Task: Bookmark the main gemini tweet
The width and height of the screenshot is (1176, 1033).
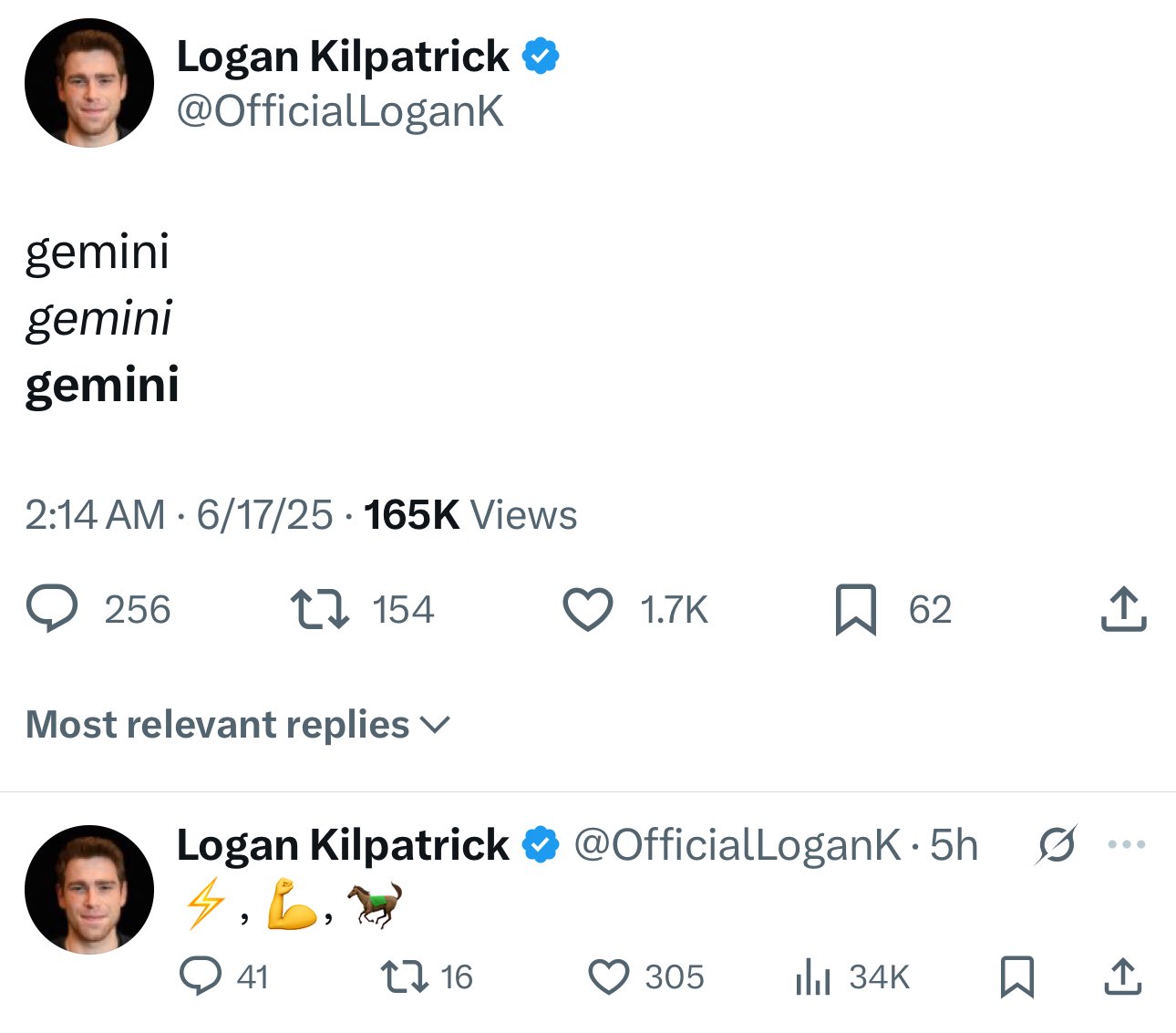Action: (x=855, y=610)
